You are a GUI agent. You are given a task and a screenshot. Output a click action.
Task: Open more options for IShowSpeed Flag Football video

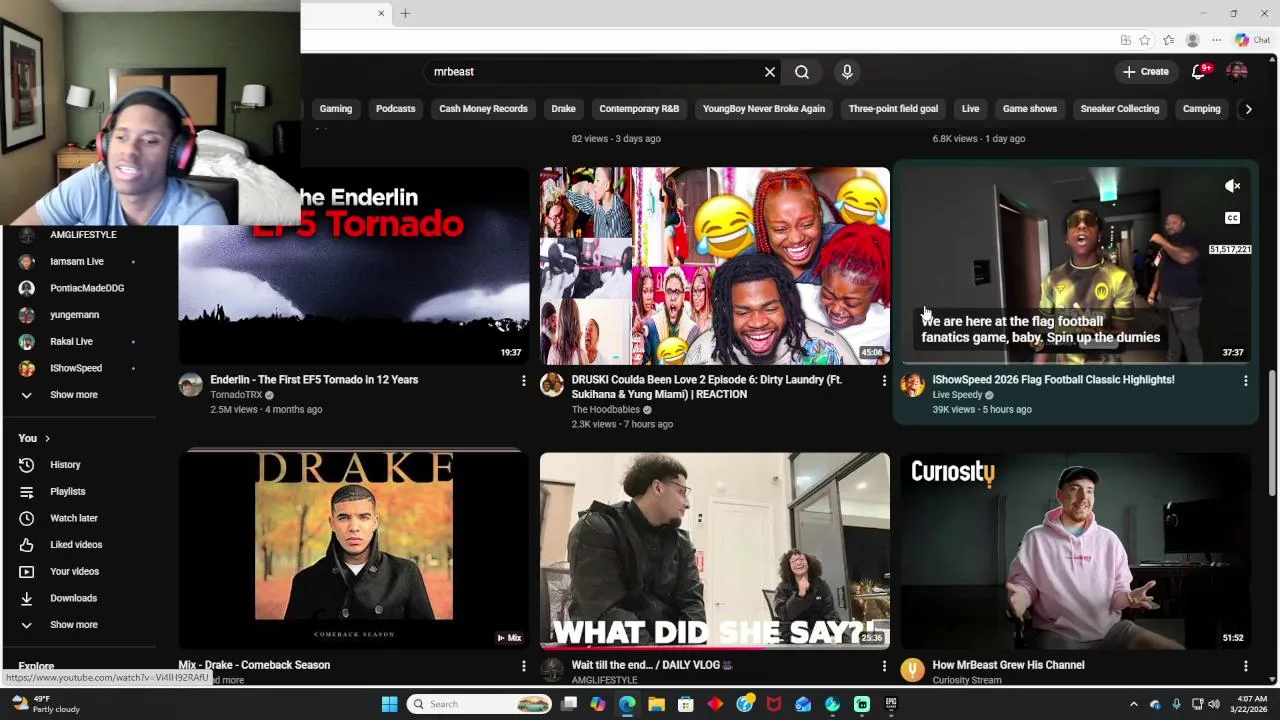(1245, 381)
